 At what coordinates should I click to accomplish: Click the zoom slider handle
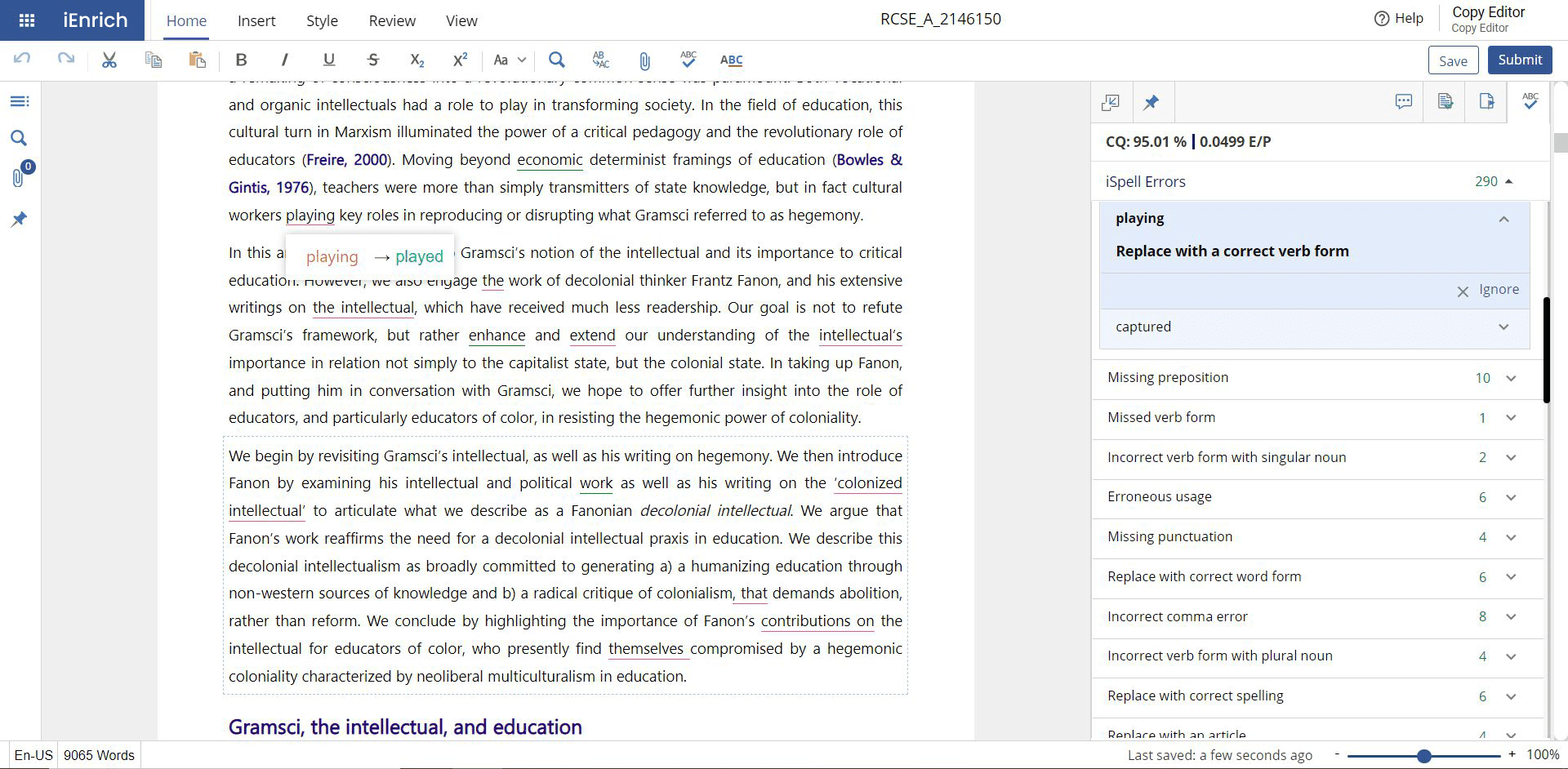click(x=1423, y=756)
